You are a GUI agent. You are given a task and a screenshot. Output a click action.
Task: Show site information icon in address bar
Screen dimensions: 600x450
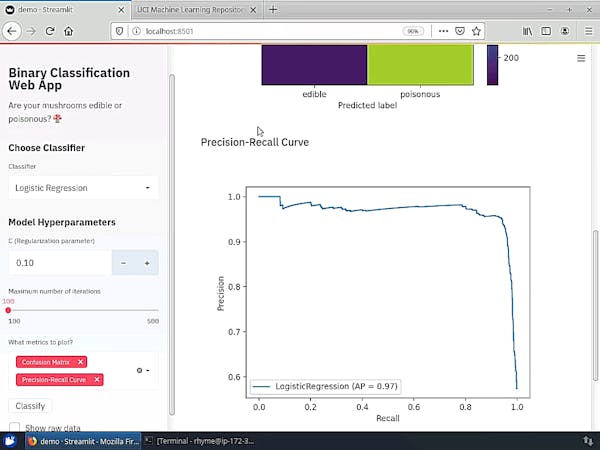[x=136, y=31]
